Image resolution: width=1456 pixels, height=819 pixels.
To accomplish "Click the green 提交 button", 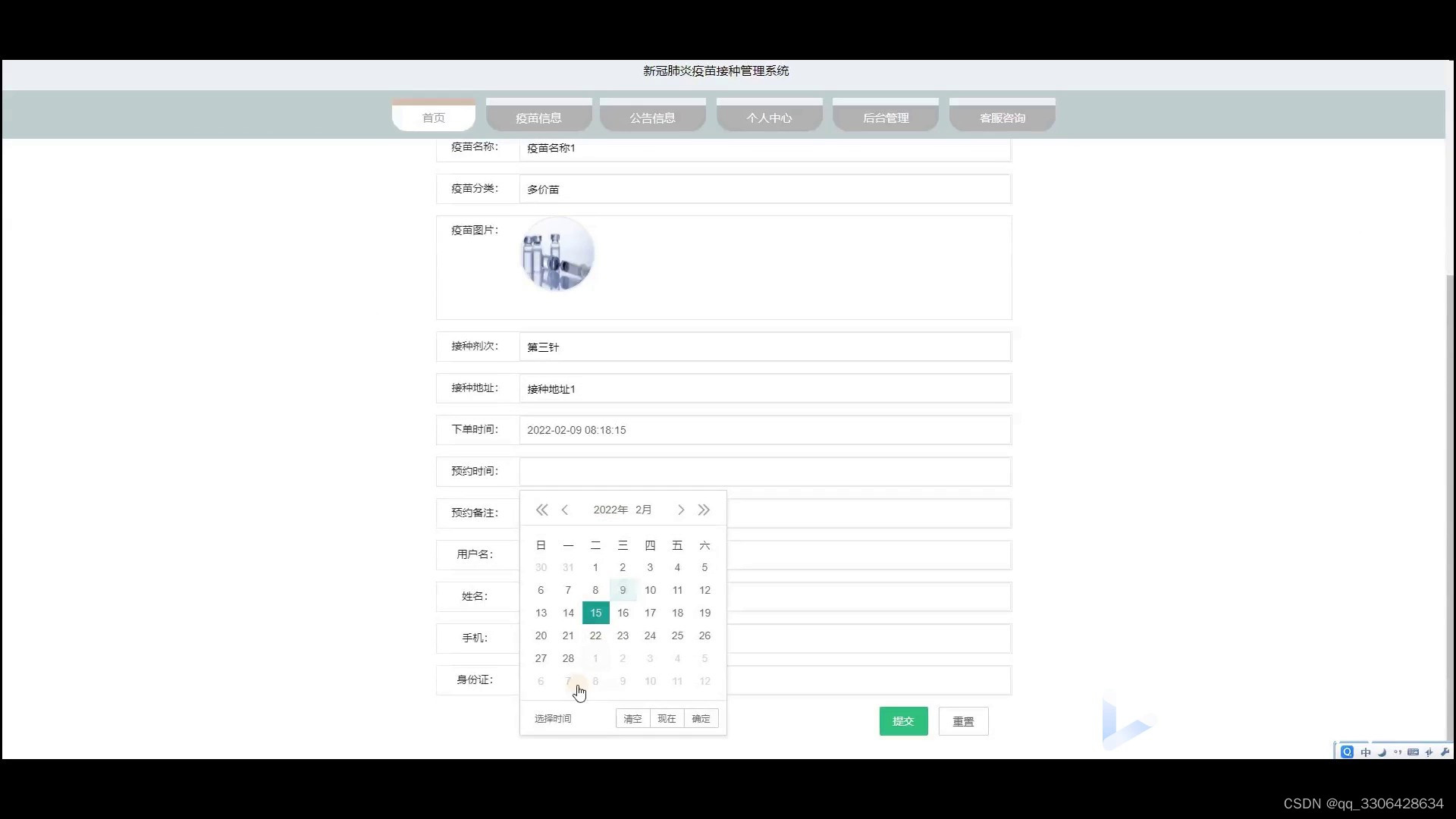I will pyautogui.click(x=903, y=721).
